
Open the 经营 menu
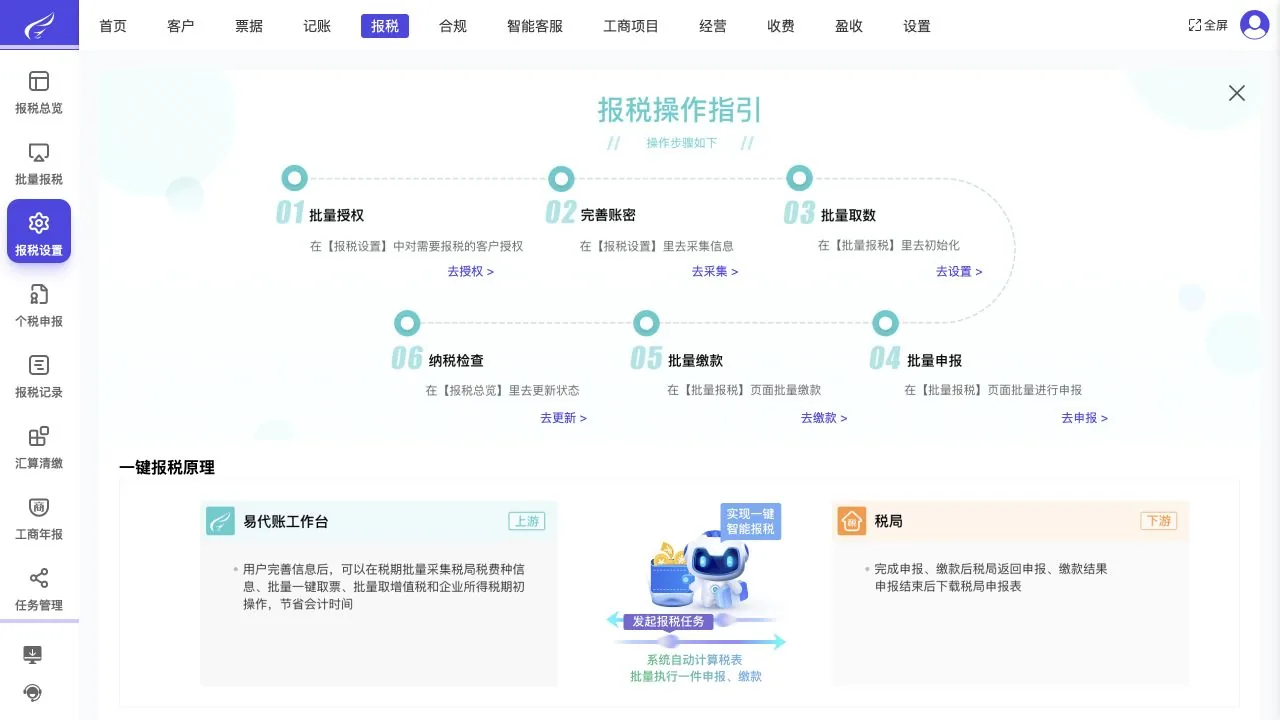[713, 26]
